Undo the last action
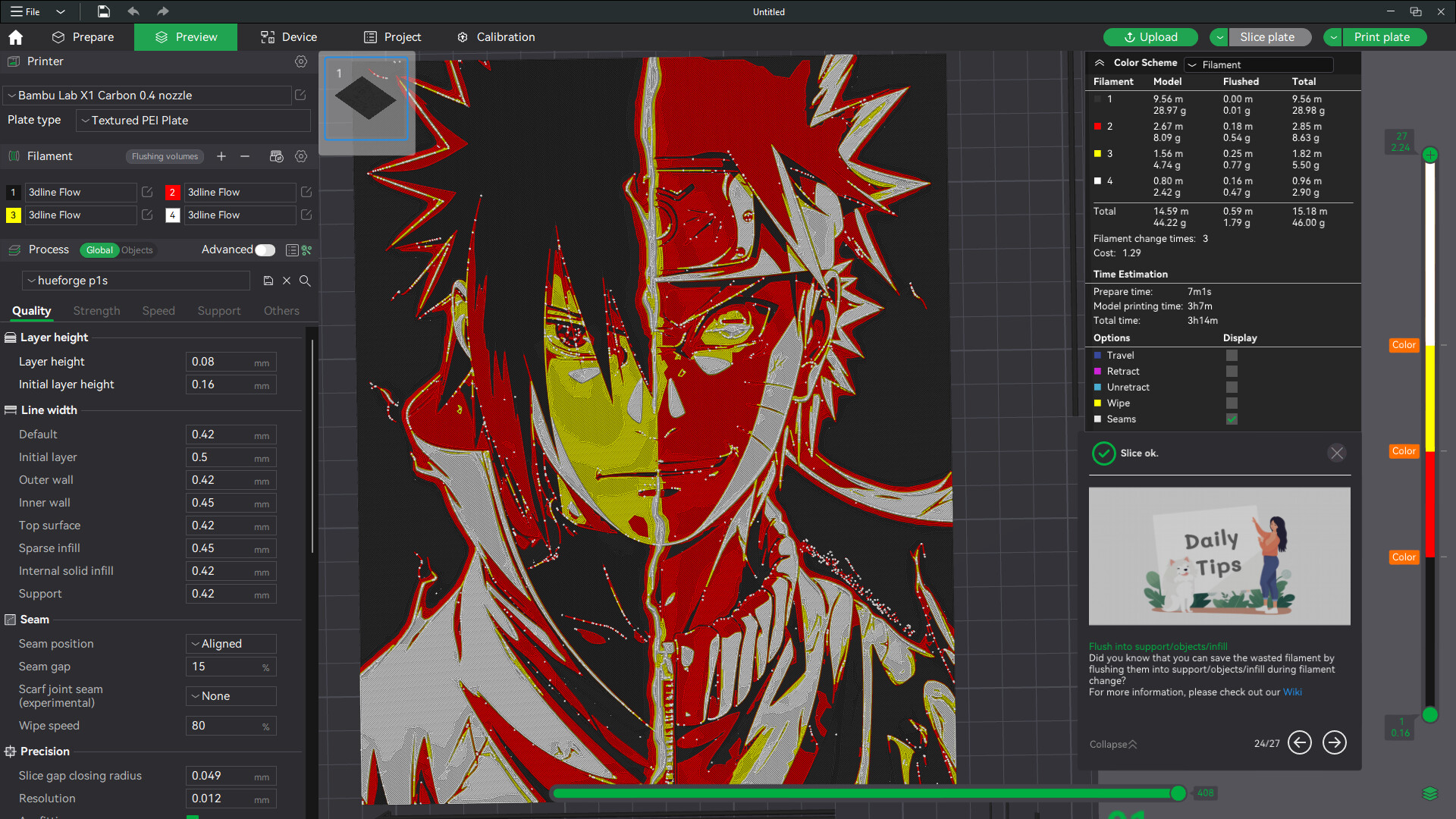Viewport: 1456px width, 819px height. pyautogui.click(x=133, y=11)
